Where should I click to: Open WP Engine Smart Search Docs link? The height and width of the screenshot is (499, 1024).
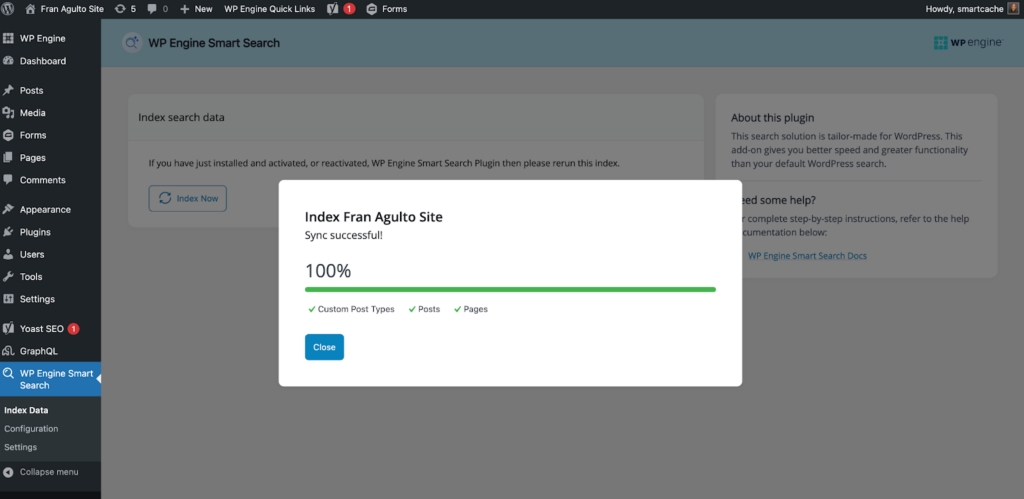807,256
